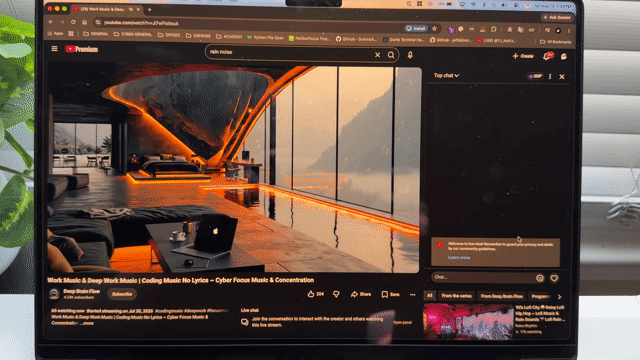Expand the Top chat dropdown
Screen dimensions: 640x360
pos(446,76)
